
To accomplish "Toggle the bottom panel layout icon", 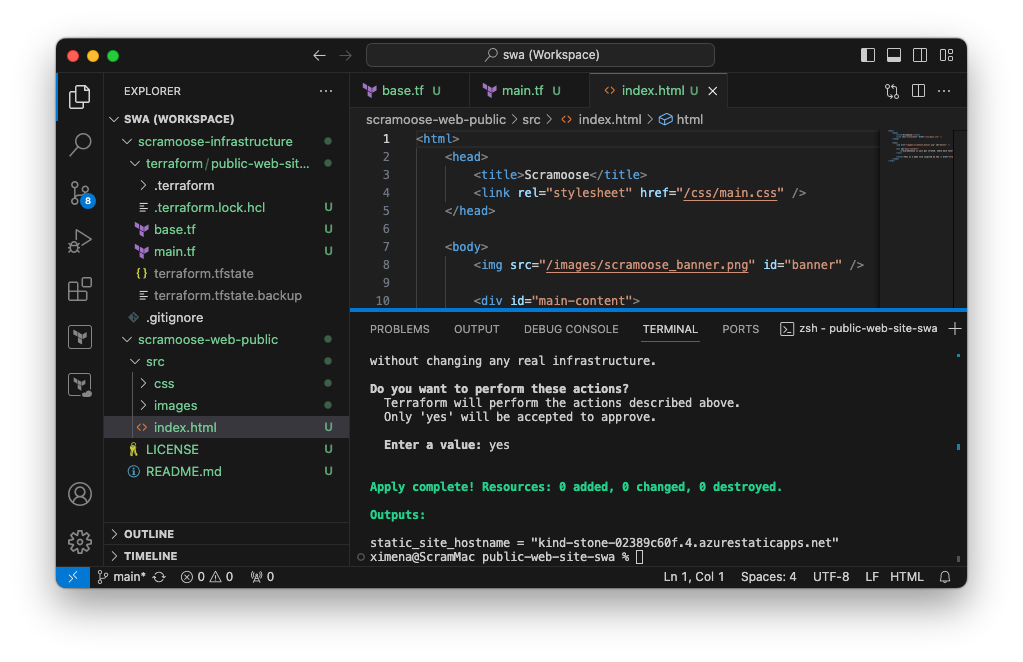I will [x=894, y=55].
